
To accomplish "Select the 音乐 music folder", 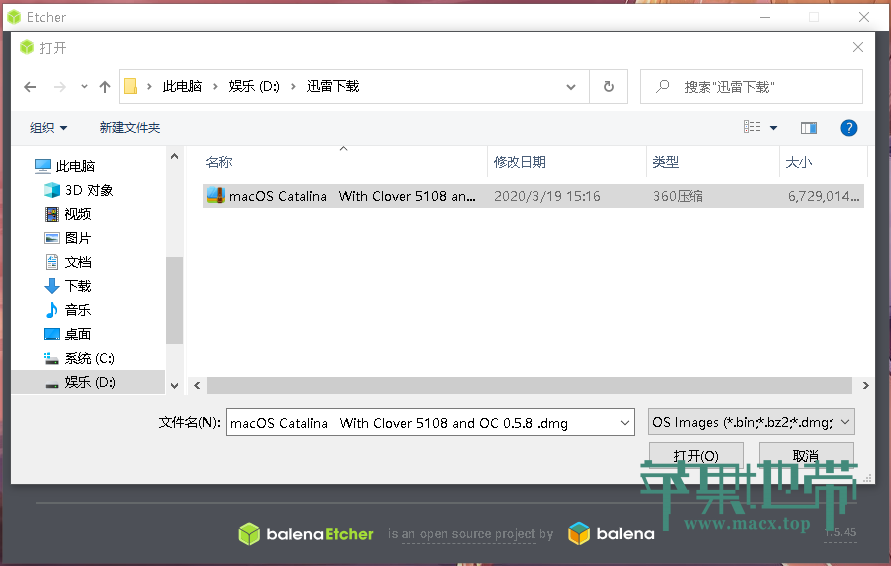I will [78, 310].
